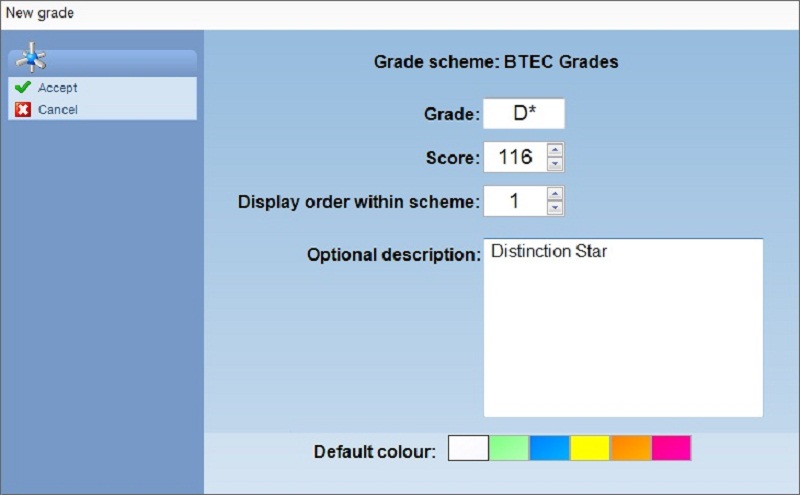The height and width of the screenshot is (495, 800).
Task: Decrease the Score with down arrow
Action: coord(555,164)
